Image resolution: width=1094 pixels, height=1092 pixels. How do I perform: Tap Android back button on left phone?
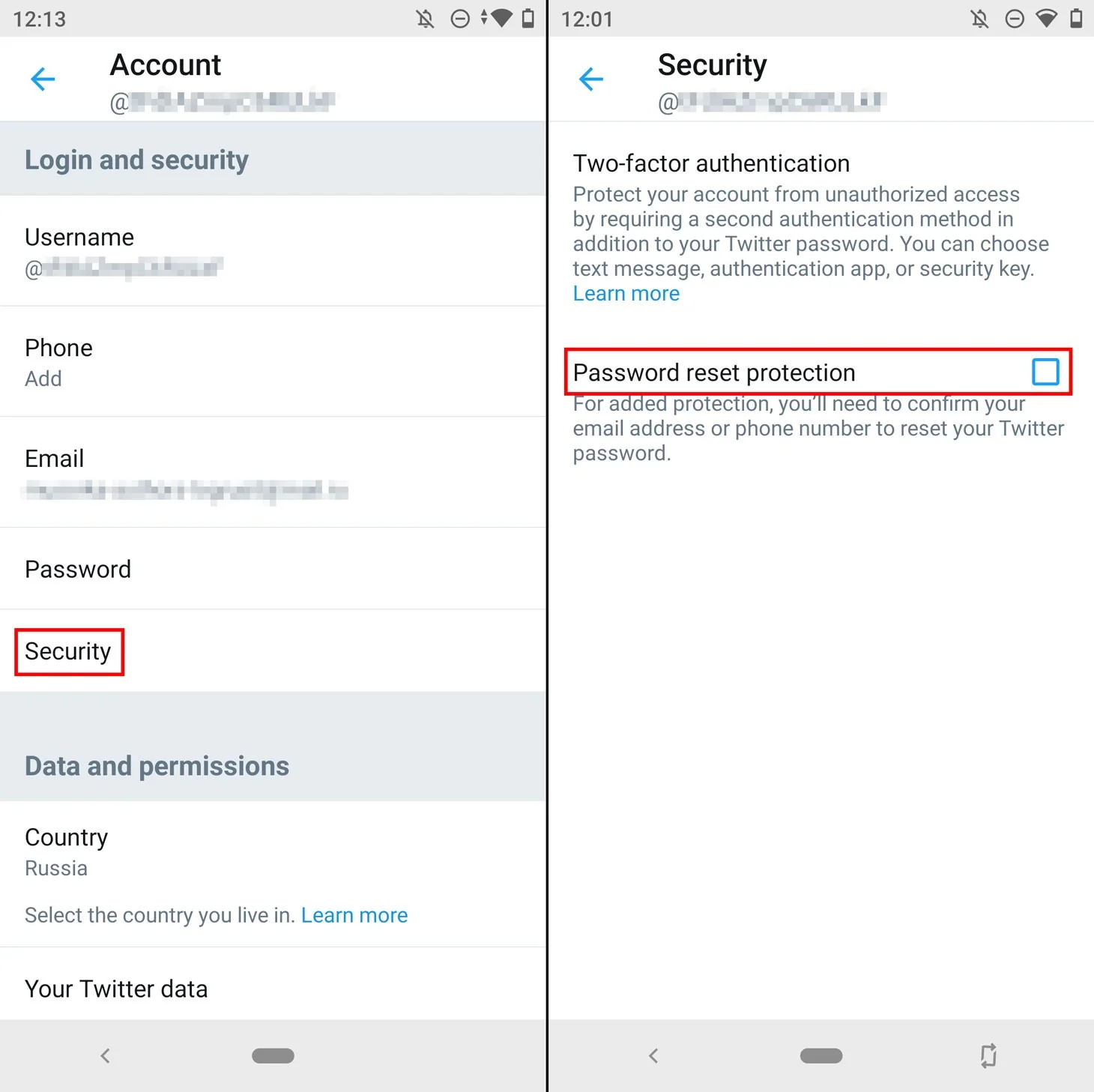coord(106,1056)
